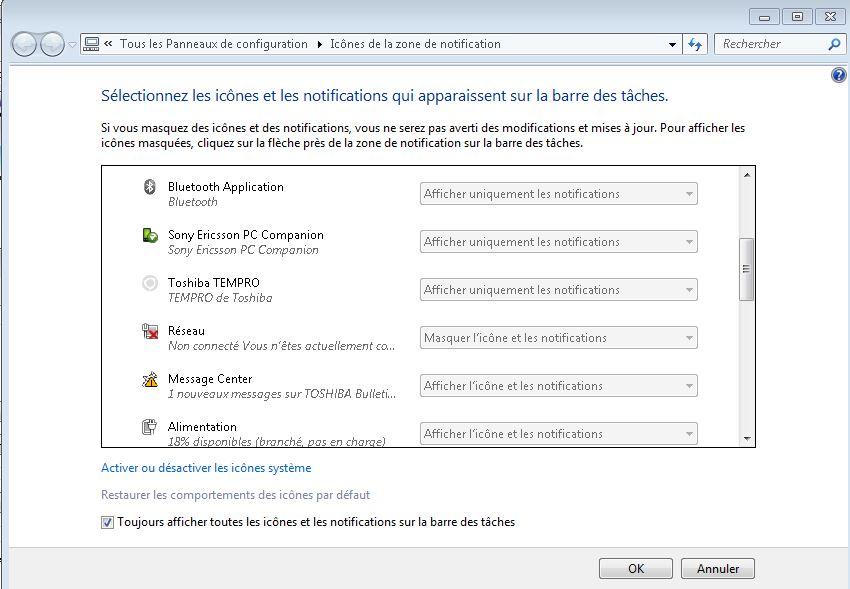Click the Sony Ericsson PC Companion icon
Viewport: 850px width, 589px height.
click(x=150, y=235)
